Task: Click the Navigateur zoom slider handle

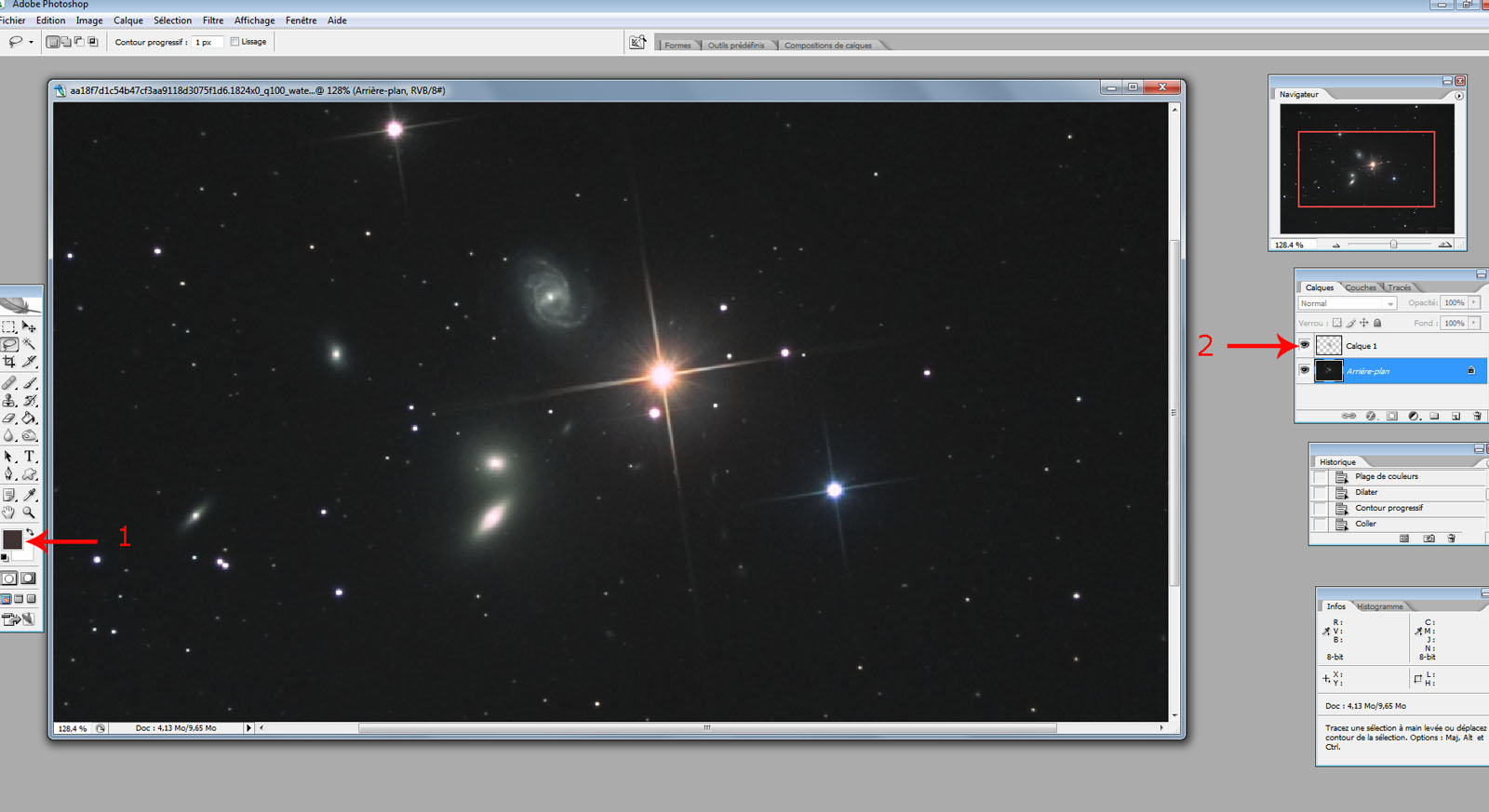Action: tap(1393, 245)
